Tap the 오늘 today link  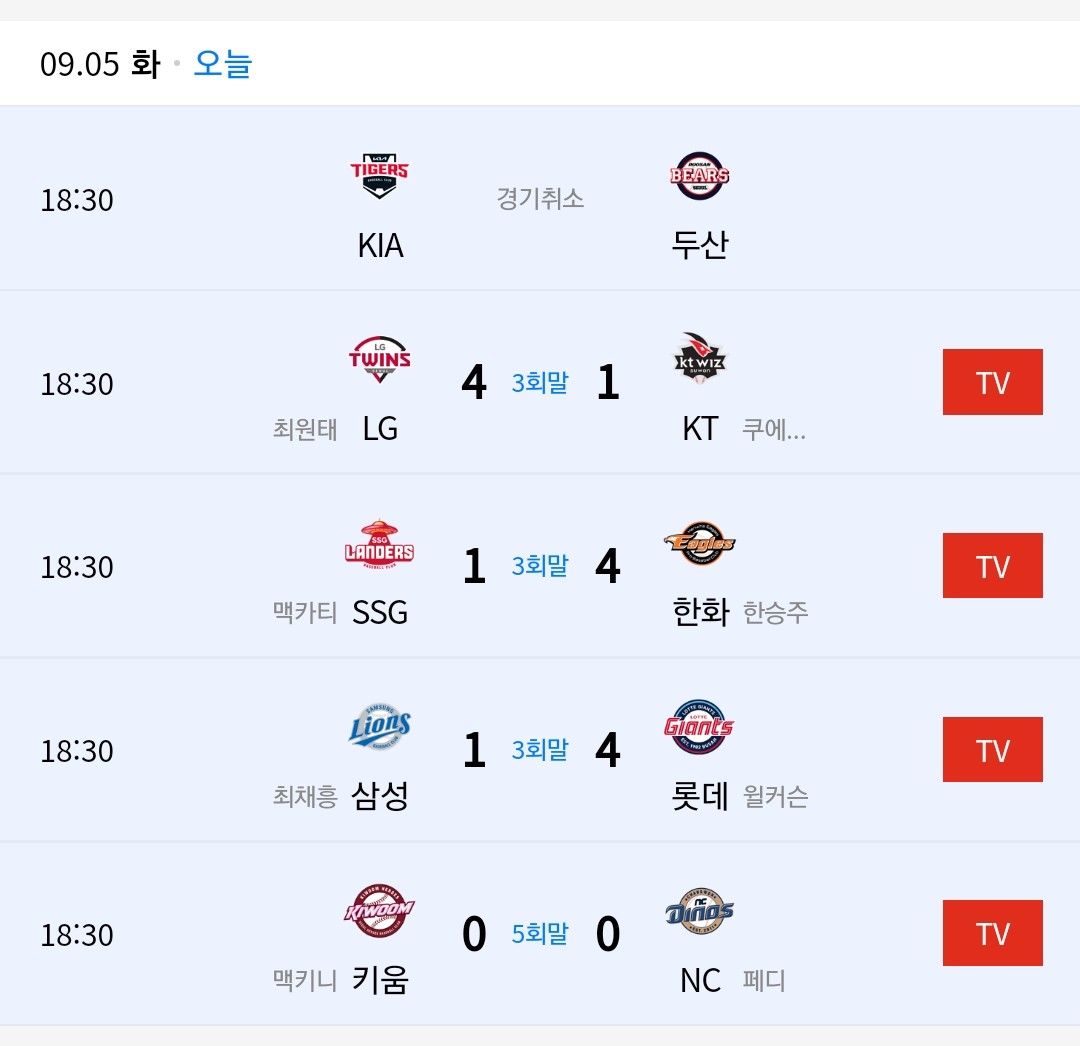point(222,64)
